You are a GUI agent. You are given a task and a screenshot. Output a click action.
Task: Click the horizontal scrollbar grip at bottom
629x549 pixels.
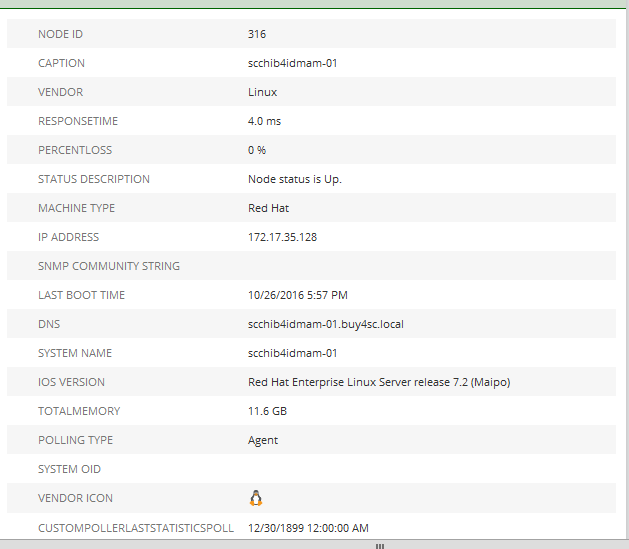tap(379, 546)
